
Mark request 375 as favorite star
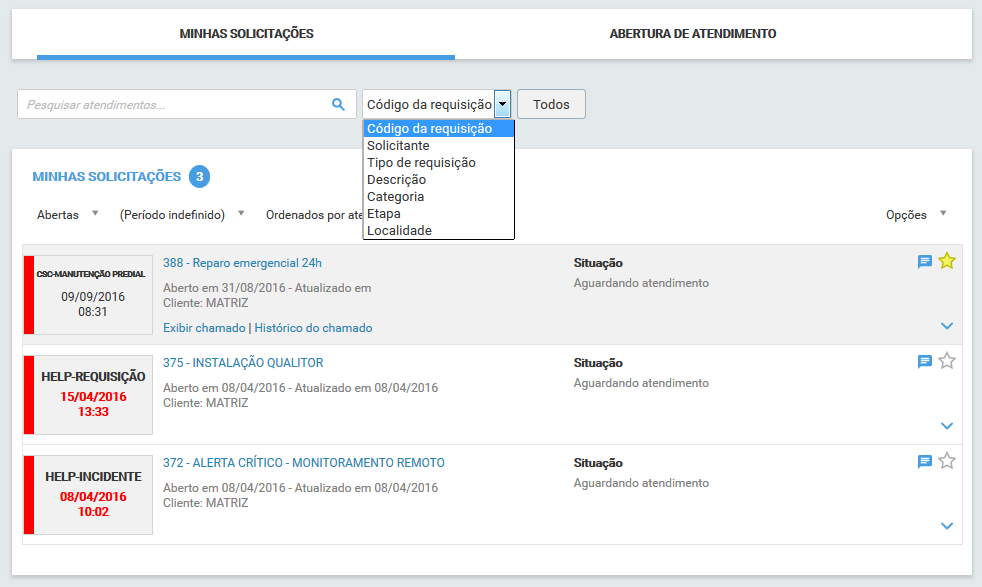click(947, 361)
